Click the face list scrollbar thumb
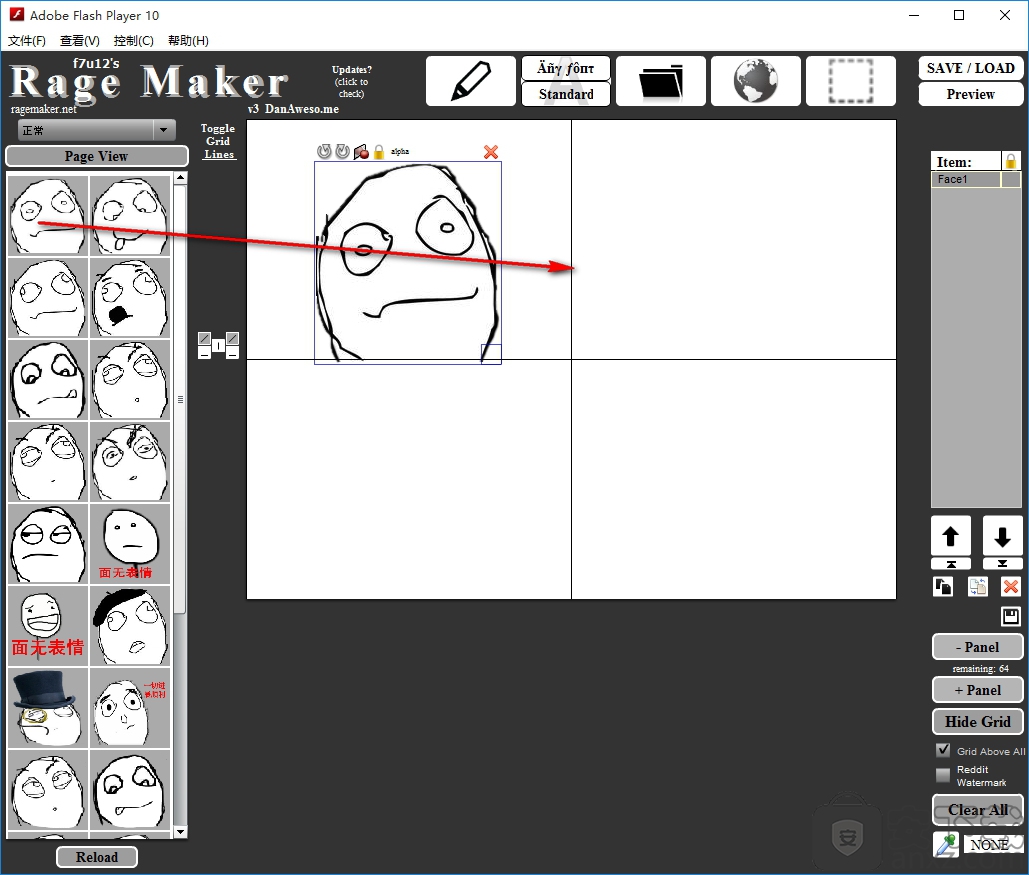1029x875 pixels. (x=180, y=399)
